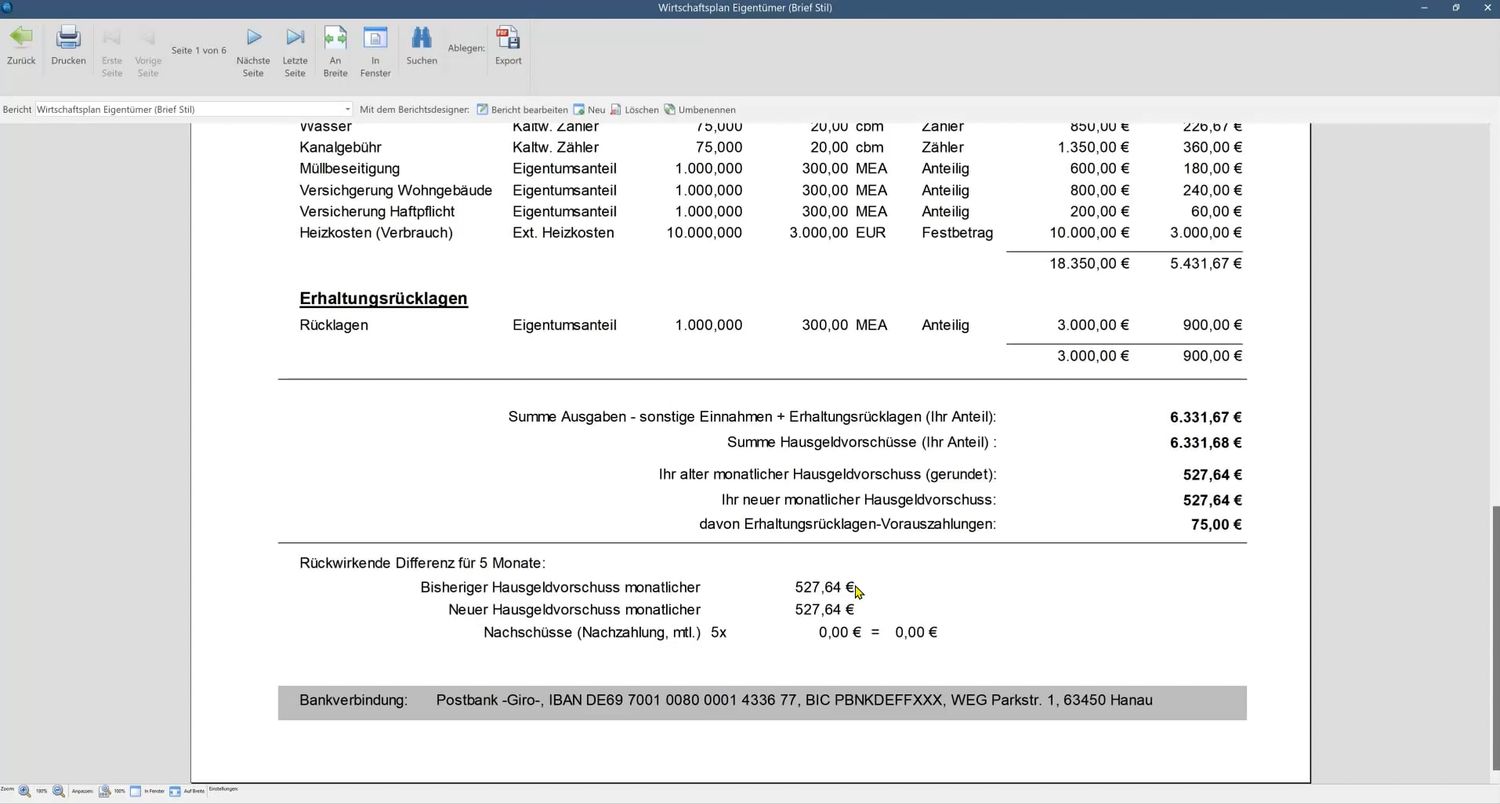This screenshot has height=804, width=1500.
Task: Click 'Rückwirkende Differenz für 5 Monate' text
Action: click(x=422, y=564)
